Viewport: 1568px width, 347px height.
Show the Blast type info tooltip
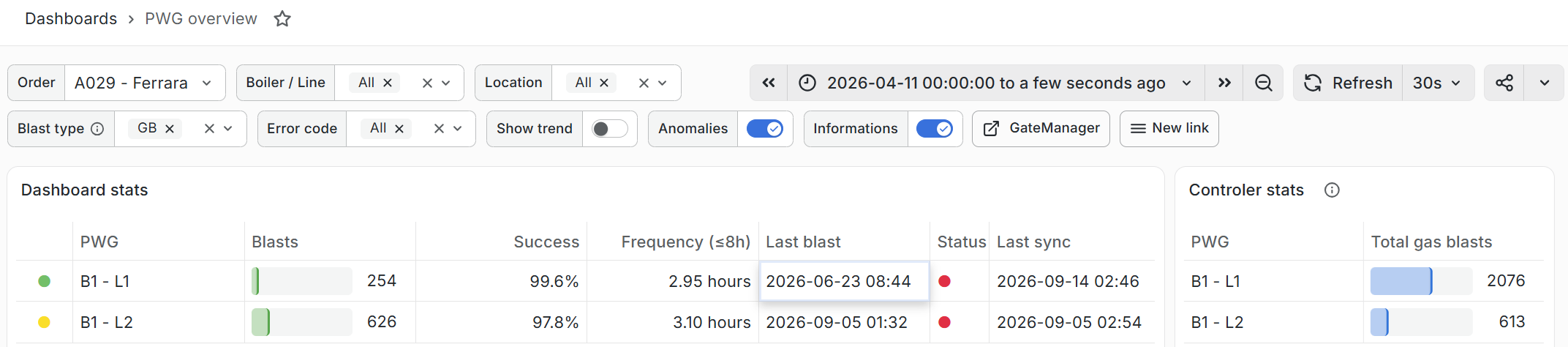[97, 129]
